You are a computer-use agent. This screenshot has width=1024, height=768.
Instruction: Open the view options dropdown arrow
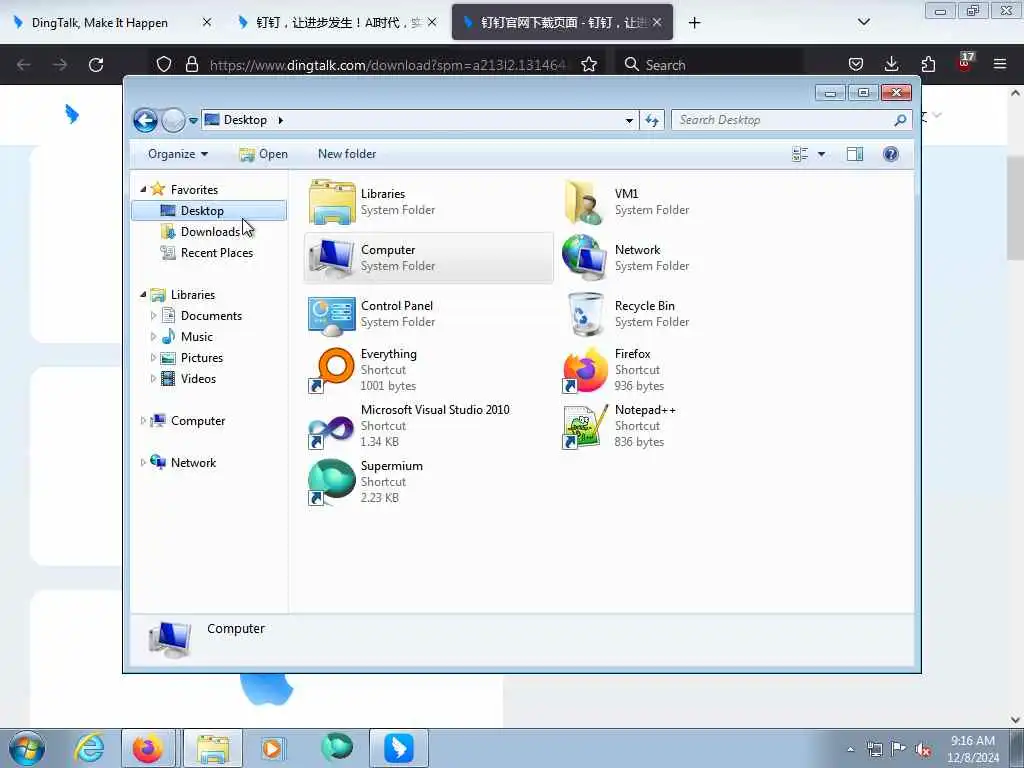822,154
